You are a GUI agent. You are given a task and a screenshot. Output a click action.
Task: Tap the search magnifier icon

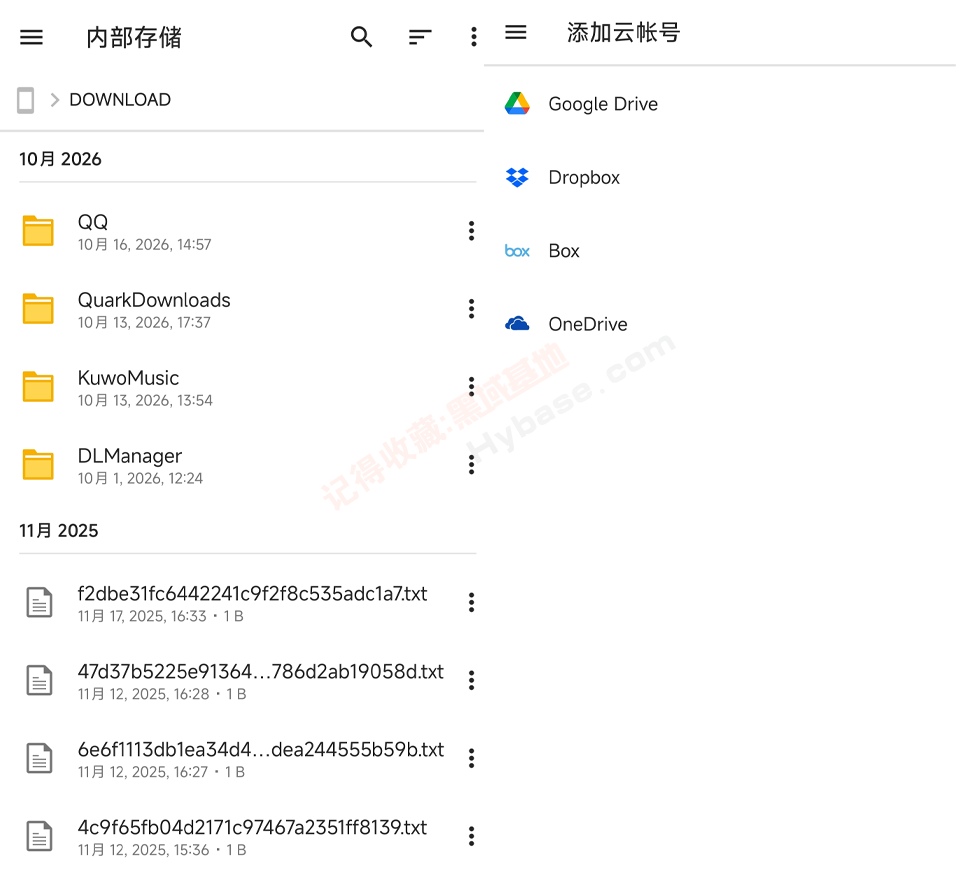pos(361,37)
